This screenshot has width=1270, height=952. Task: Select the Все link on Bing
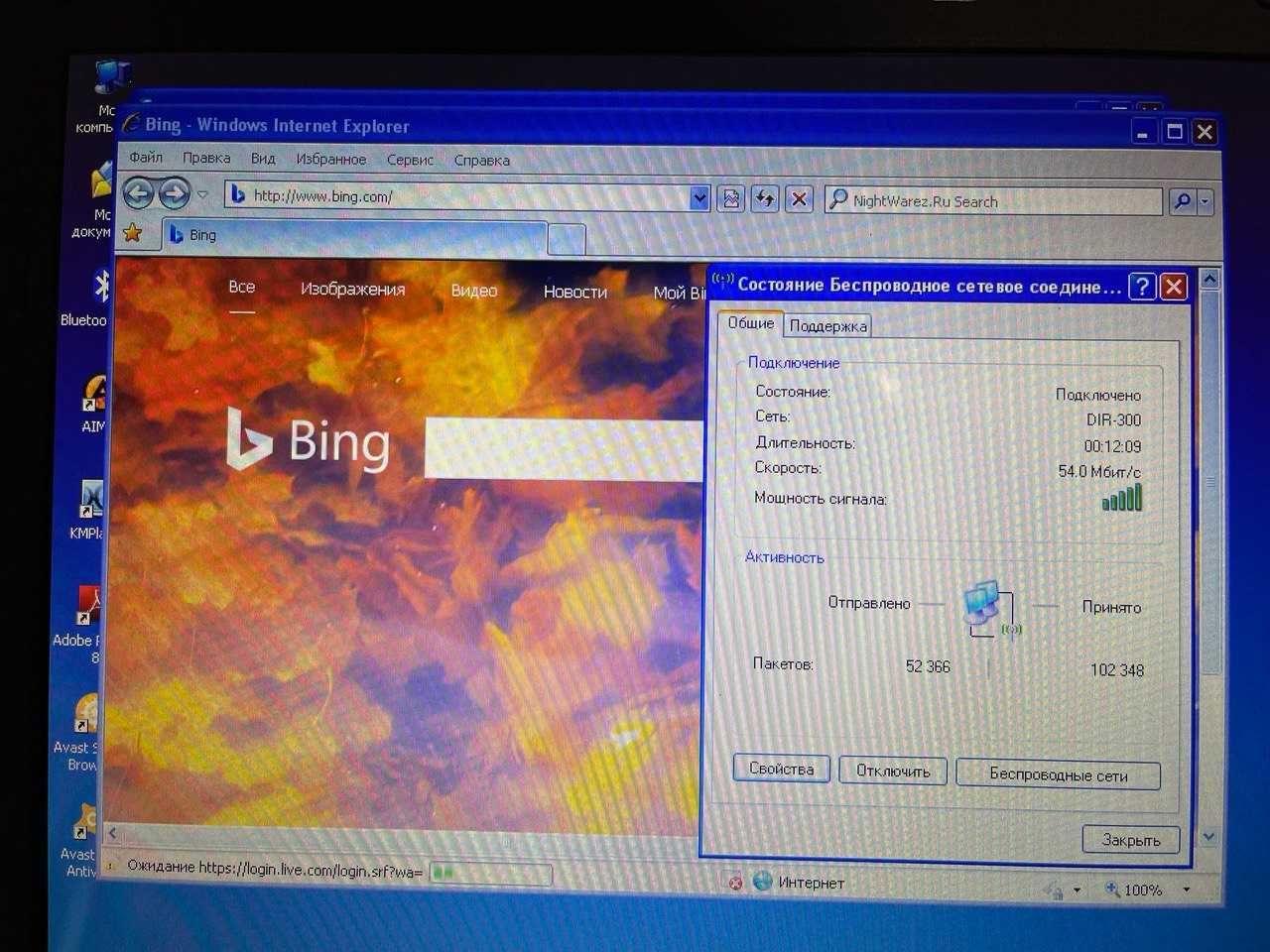(241, 287)
